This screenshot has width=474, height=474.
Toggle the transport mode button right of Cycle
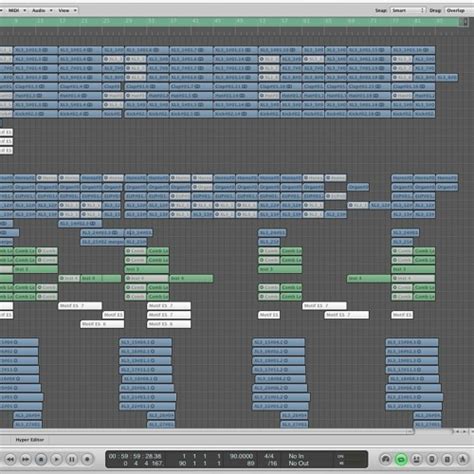pos(416,459)
